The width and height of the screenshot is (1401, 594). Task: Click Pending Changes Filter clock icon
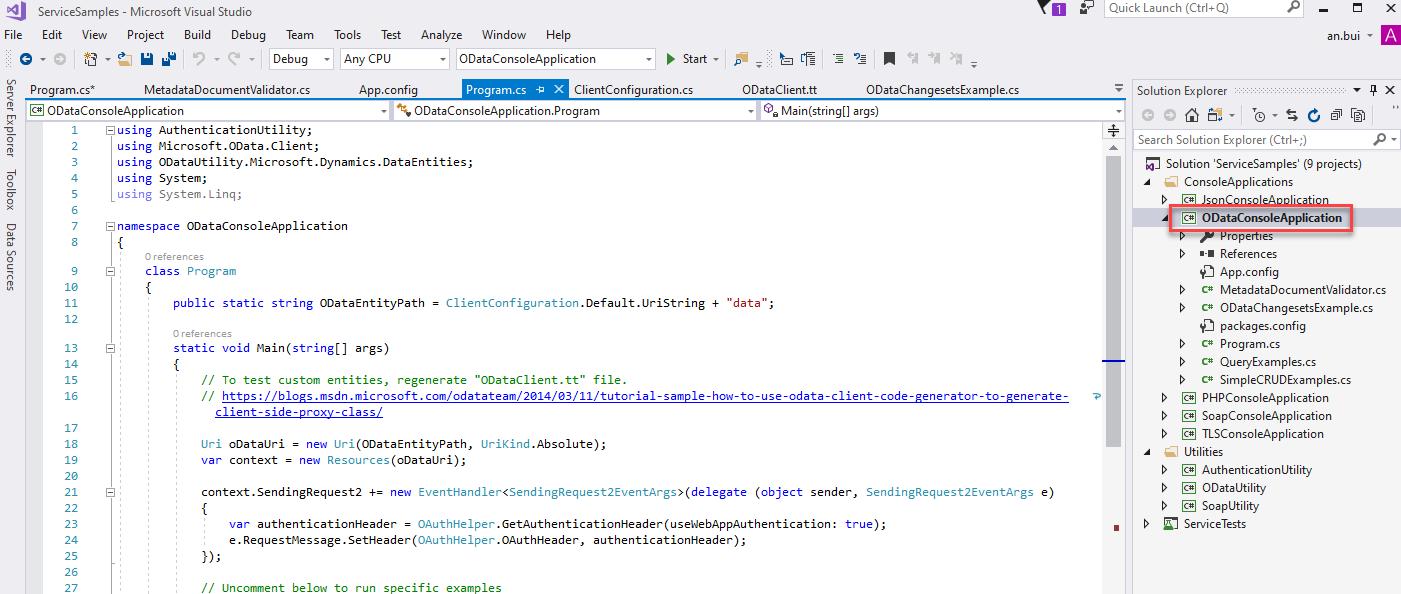(x=1260, y=115)
